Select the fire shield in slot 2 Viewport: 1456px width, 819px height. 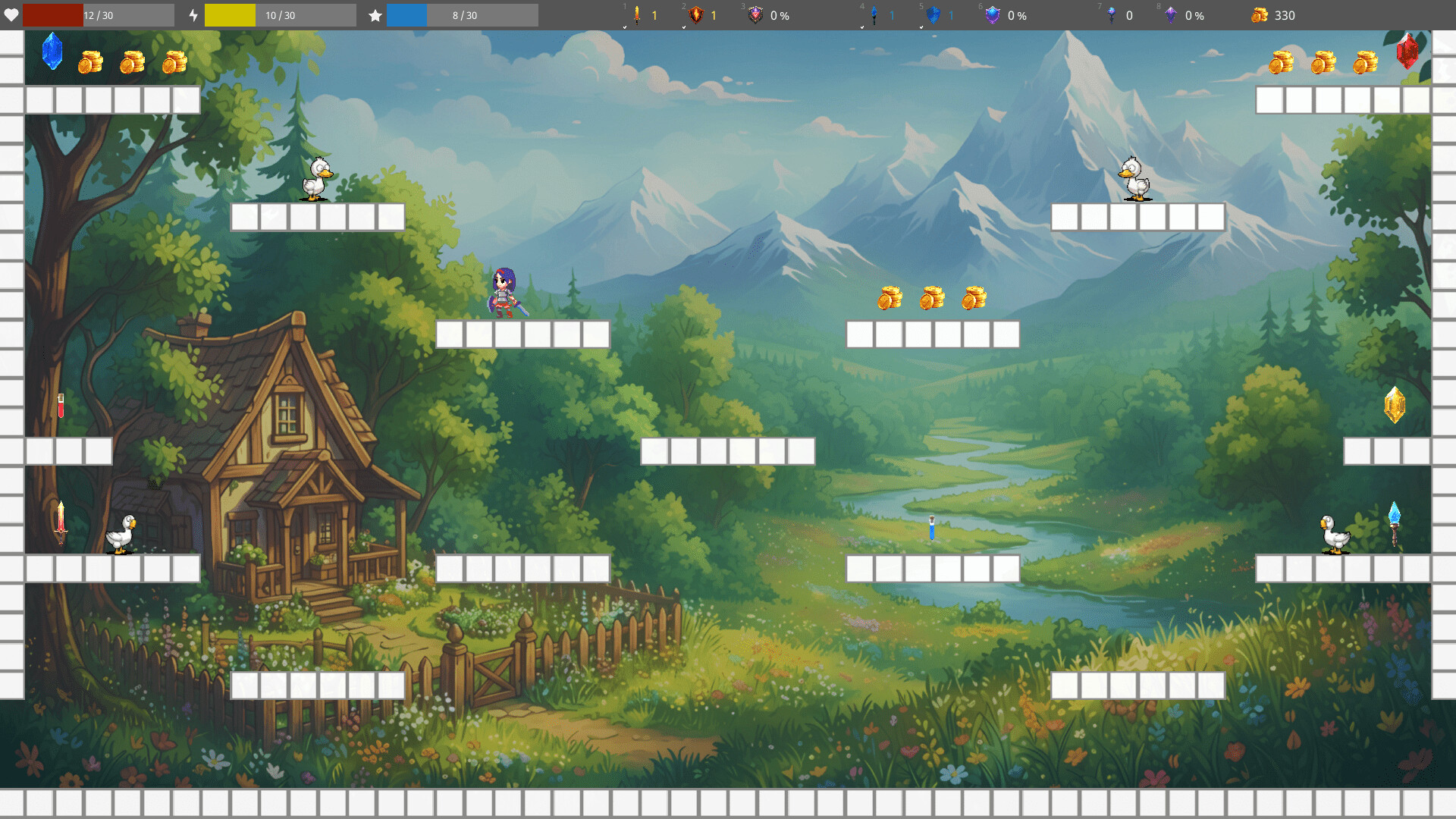[x=696, y=15]
